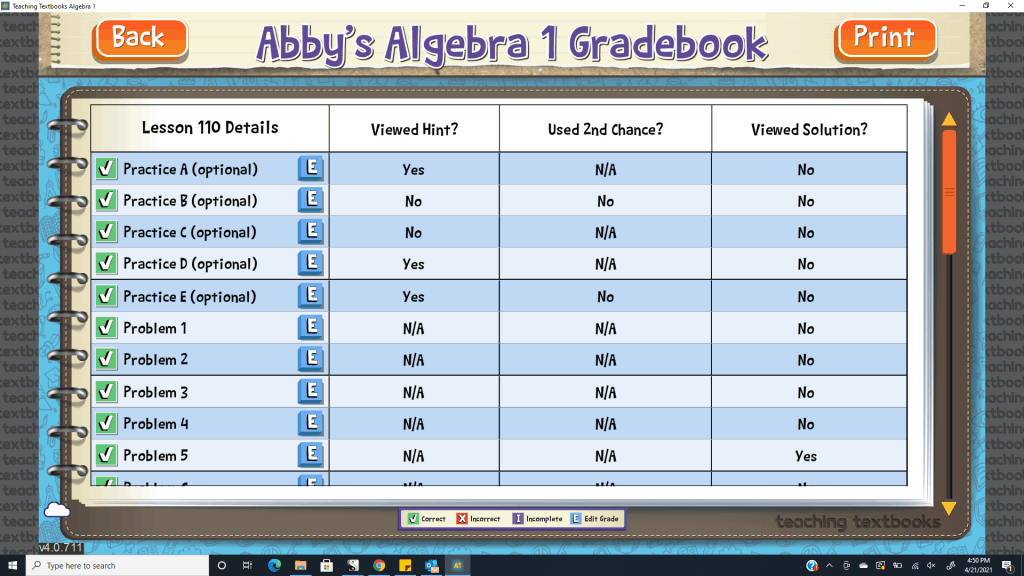
Task: Click Problem 1 Viewed Hint value N/A
Action: coord(413,328)
